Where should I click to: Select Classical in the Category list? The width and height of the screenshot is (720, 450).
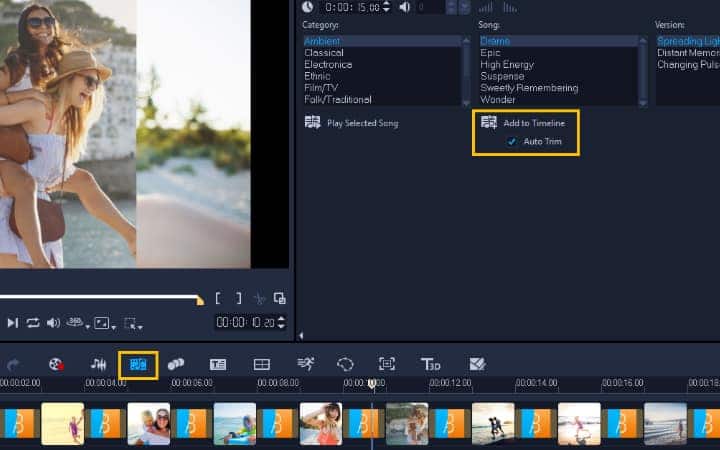[324, 52]
